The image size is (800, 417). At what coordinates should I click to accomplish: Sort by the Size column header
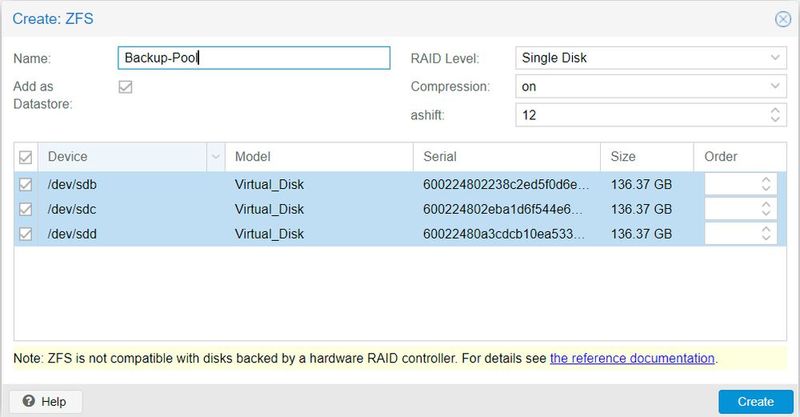pos(647,157)
